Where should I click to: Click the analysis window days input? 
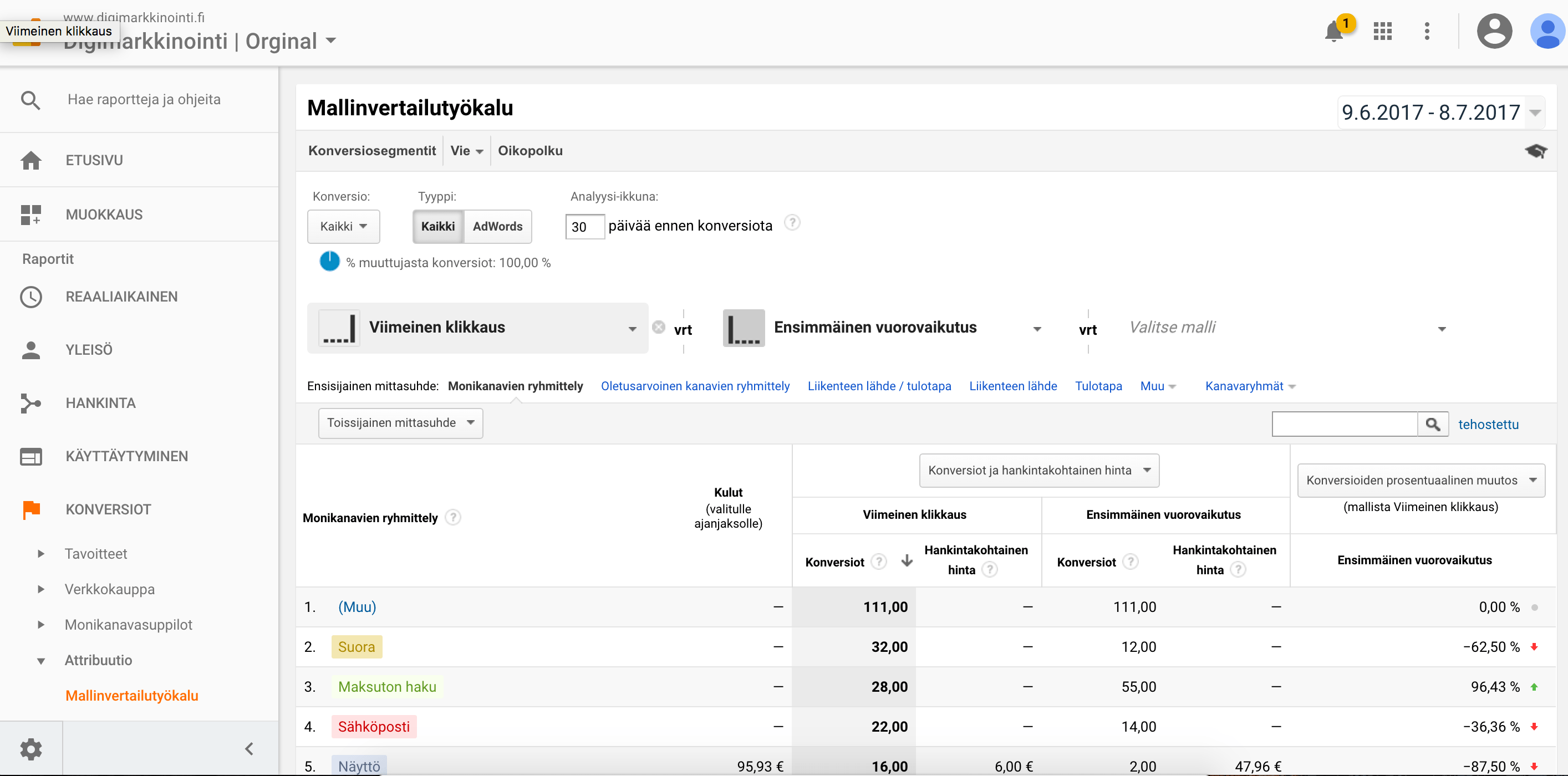[584, 226]
